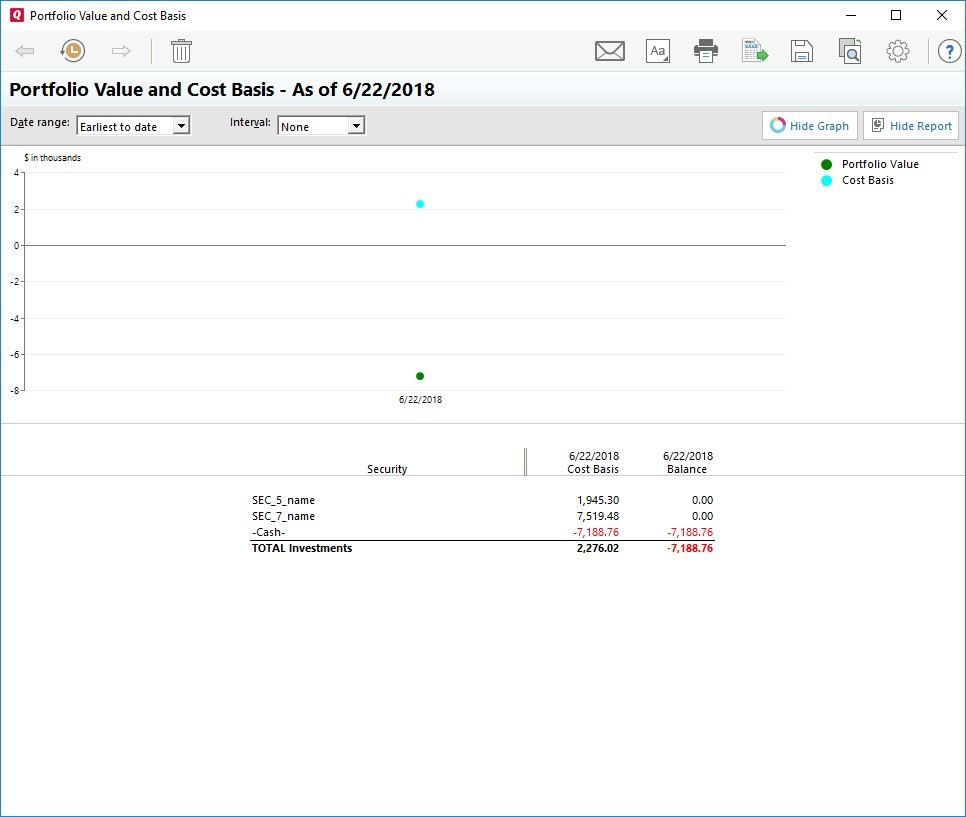Expand the Interval dropdown
966x817 pixels.
point(356,126)
